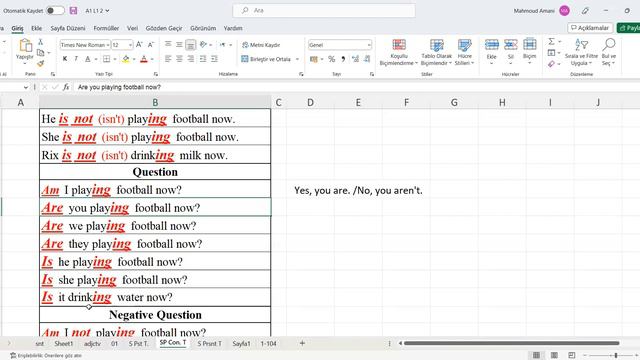Click the Decrease Decimal icon
The image size is (640, 360).
point(367,59)
